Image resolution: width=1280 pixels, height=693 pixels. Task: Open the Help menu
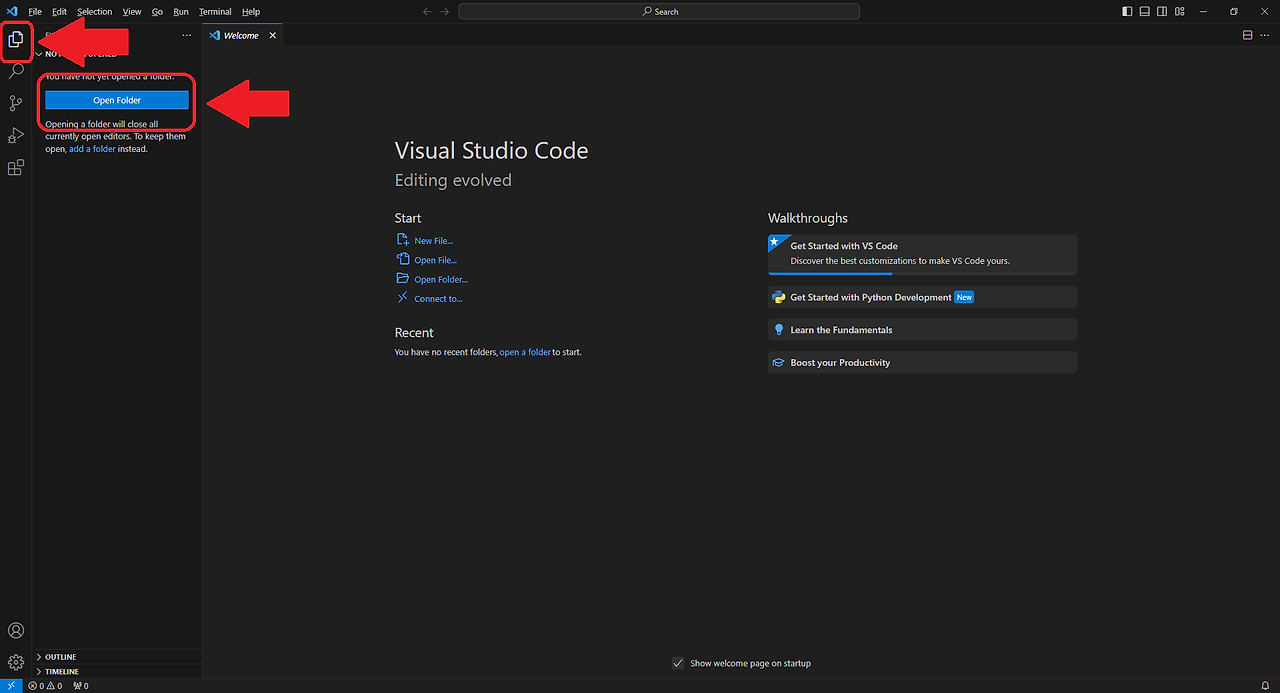251,11
